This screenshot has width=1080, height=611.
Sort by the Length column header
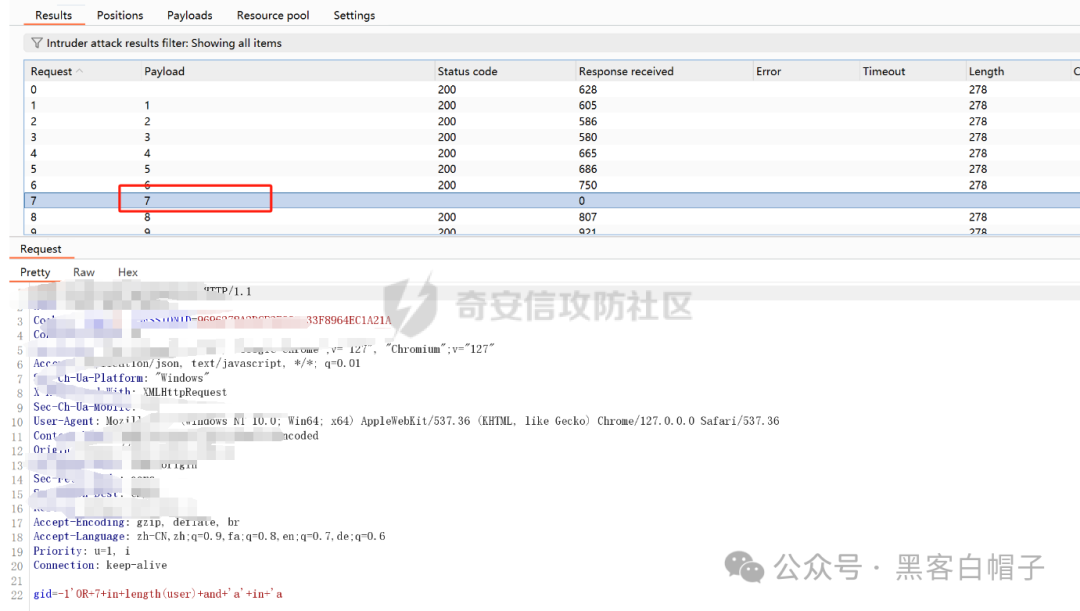coord(986,71)
